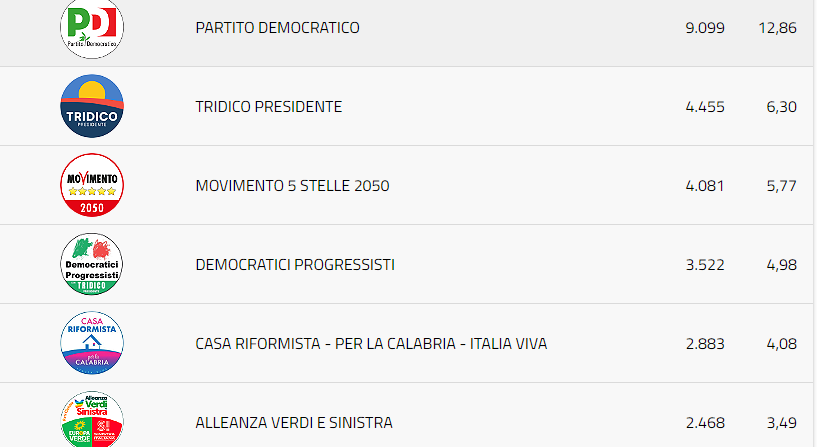Viewport: 817px width, 447px height.
Task: Select the 6,30 percentage
Action: (x=781, y=107)
